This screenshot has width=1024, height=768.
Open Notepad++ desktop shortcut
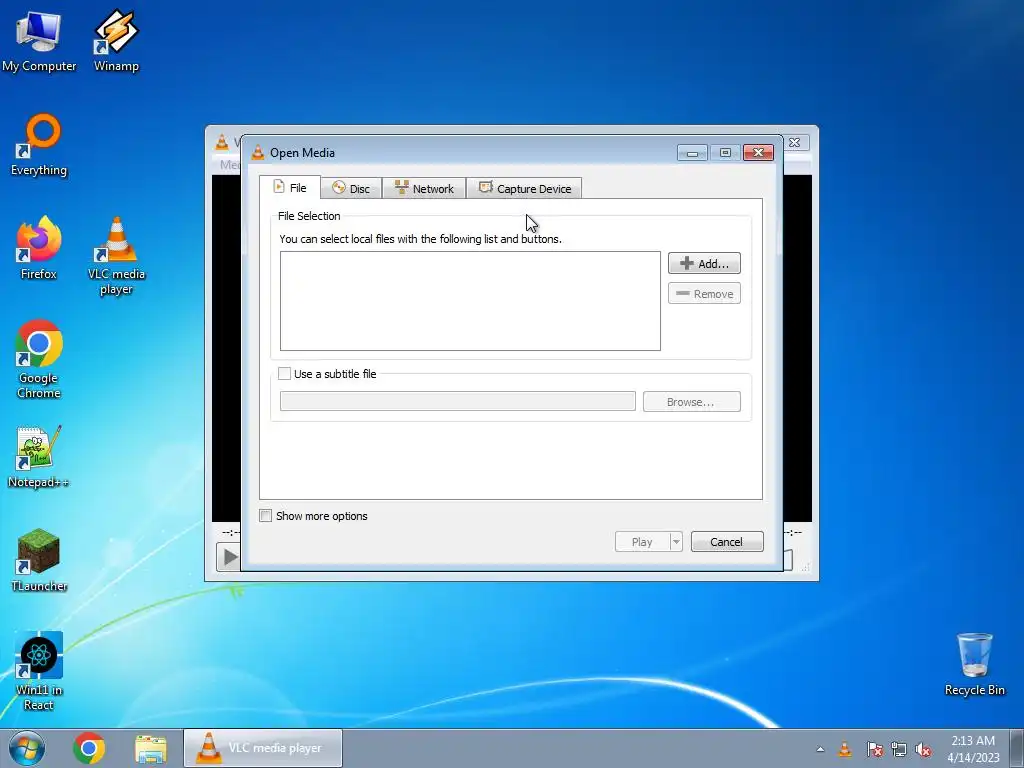click(x=39, y=457)
